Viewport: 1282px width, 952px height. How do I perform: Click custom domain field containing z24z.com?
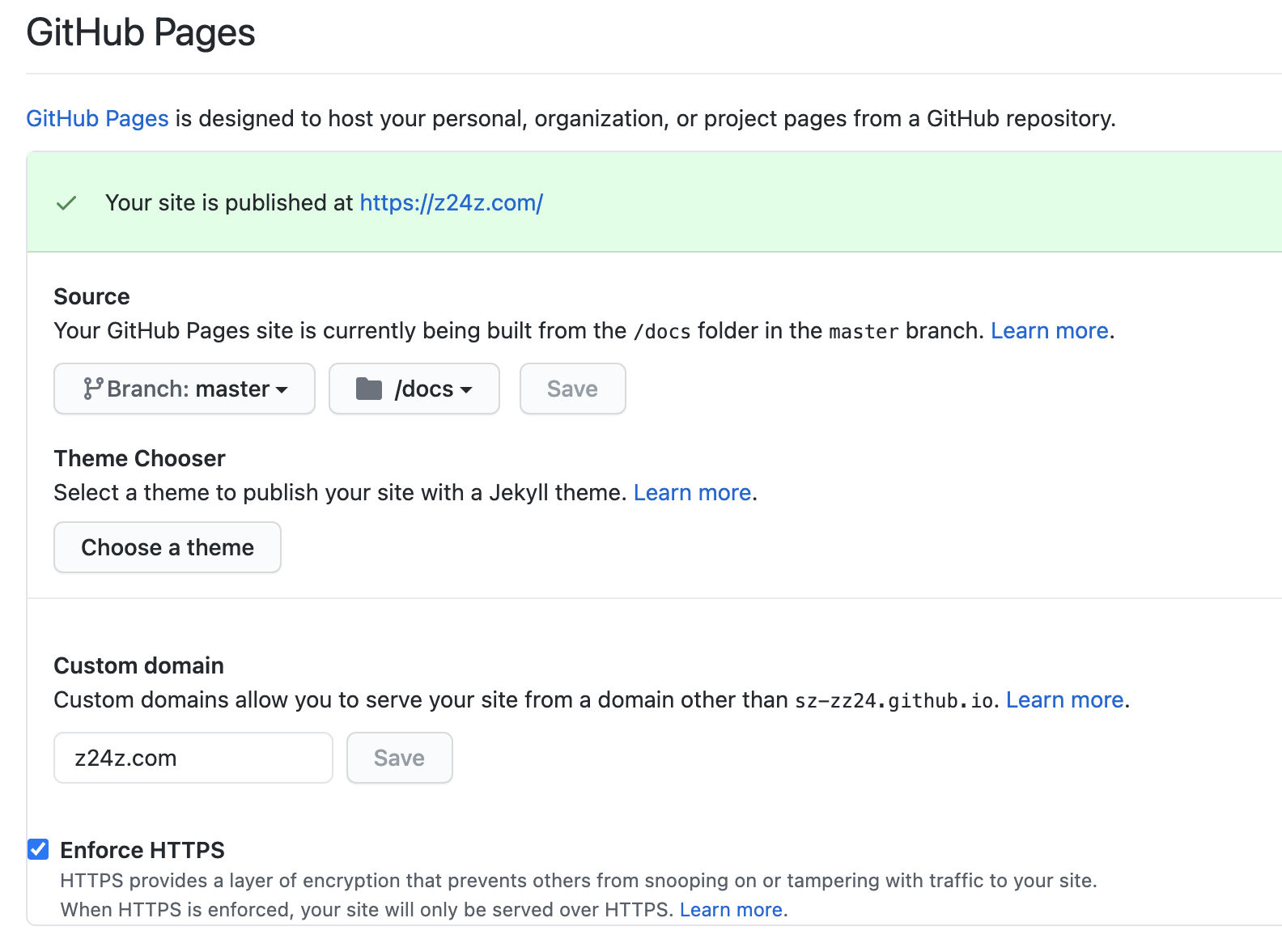pyautogui.click(x=193, y=758)
